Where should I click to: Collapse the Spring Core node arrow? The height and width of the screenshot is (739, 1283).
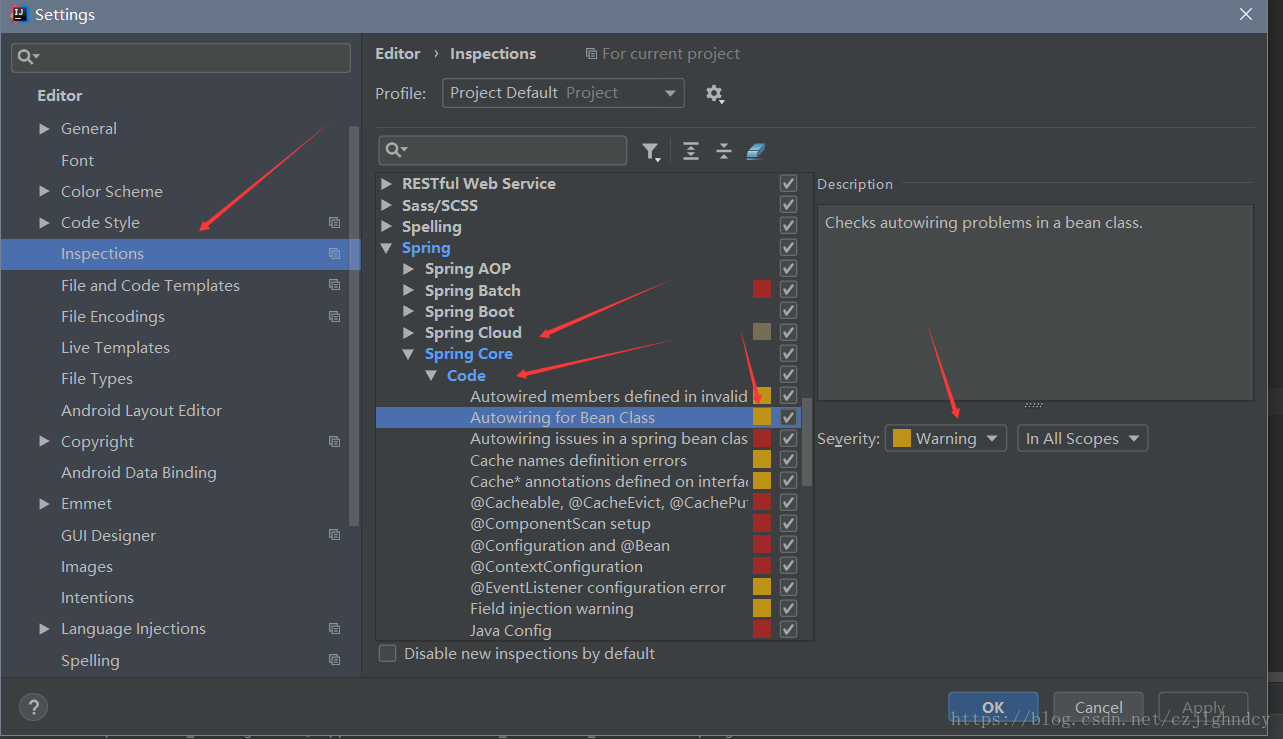click(x=408, y=354)
